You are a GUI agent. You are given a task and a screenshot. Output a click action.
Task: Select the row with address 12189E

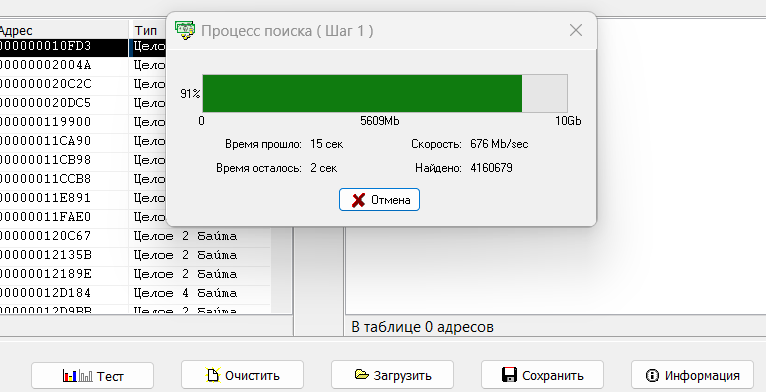coord(135,274)
